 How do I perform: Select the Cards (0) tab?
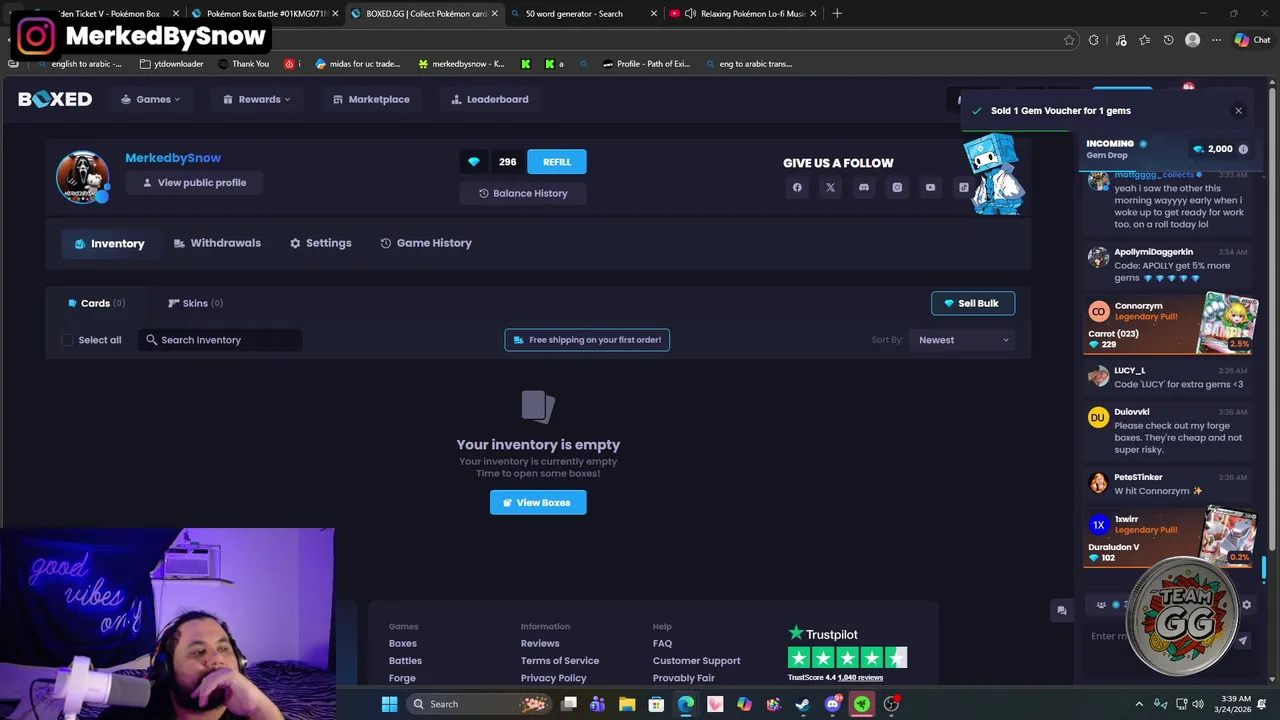pyautogui.click(x=96, y=303)
